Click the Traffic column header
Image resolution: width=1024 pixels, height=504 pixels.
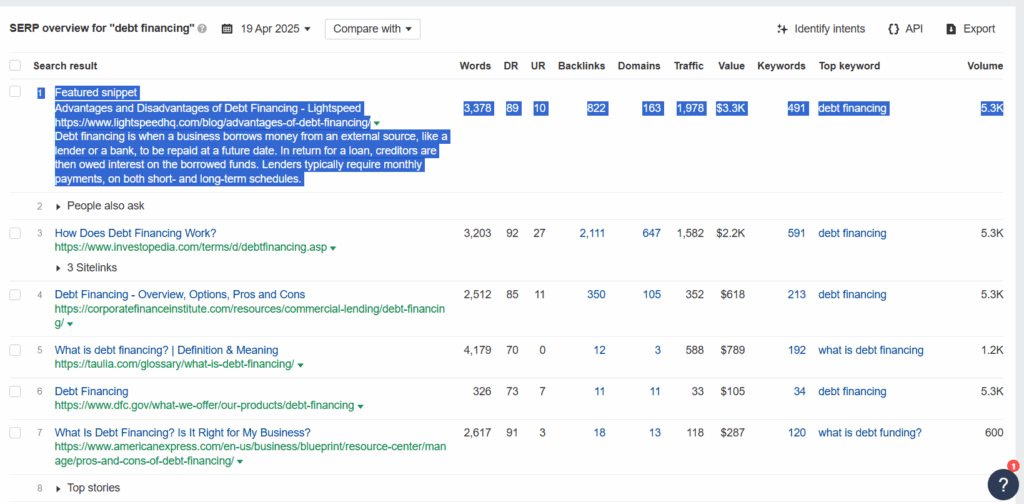(x=689, y=66)
